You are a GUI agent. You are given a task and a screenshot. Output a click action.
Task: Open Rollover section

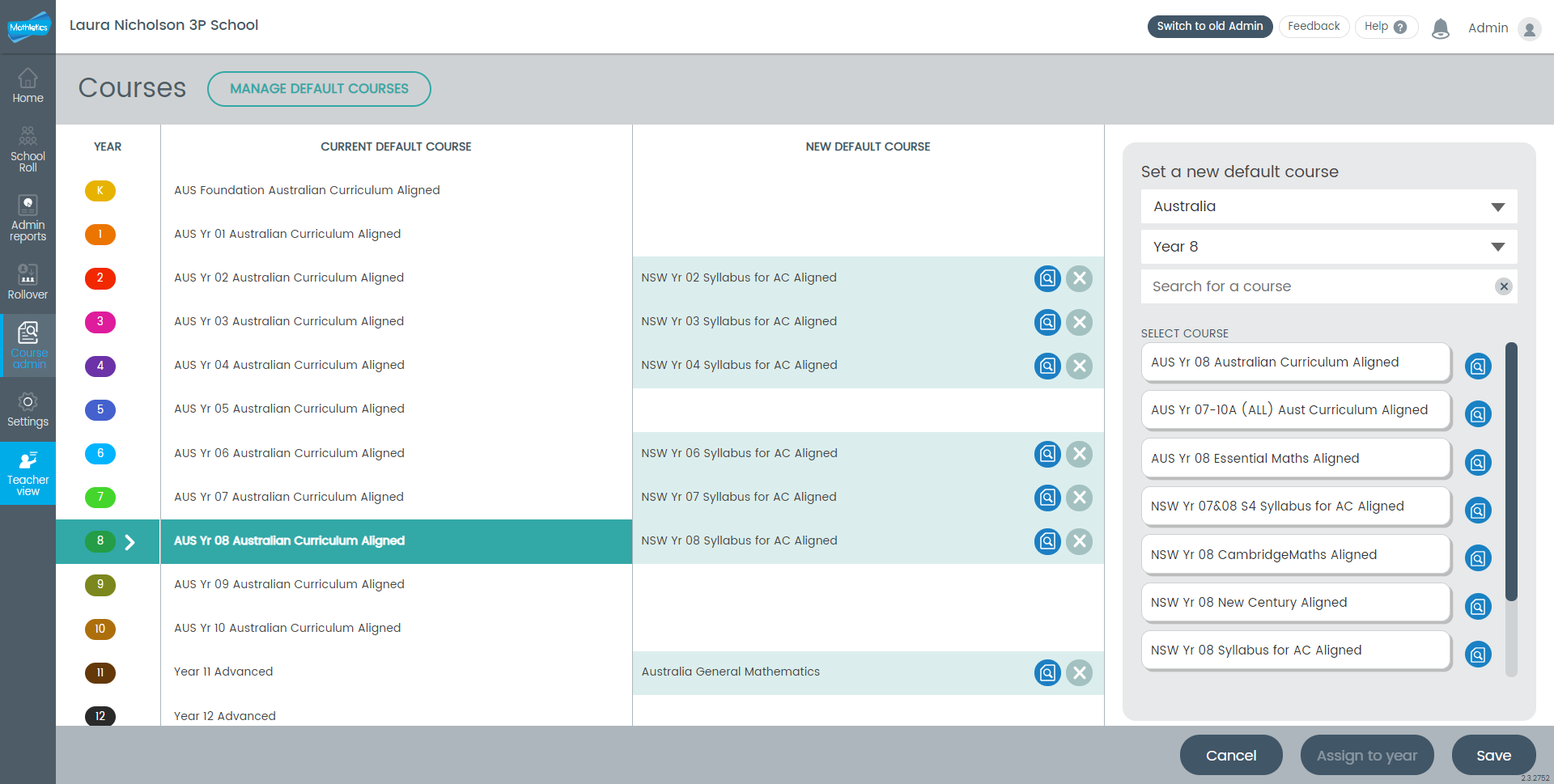(28, 282)
